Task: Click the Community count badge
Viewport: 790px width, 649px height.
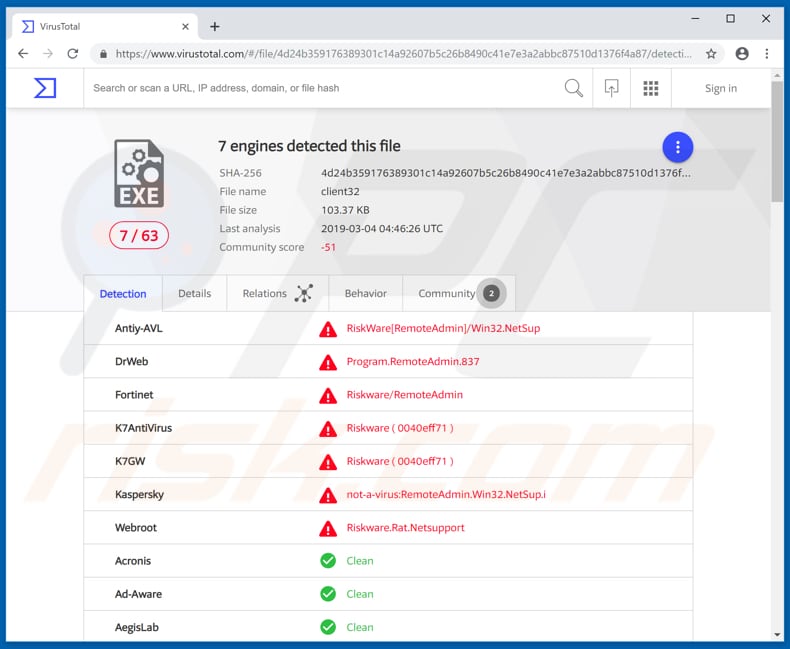Action: pos(491,293)
